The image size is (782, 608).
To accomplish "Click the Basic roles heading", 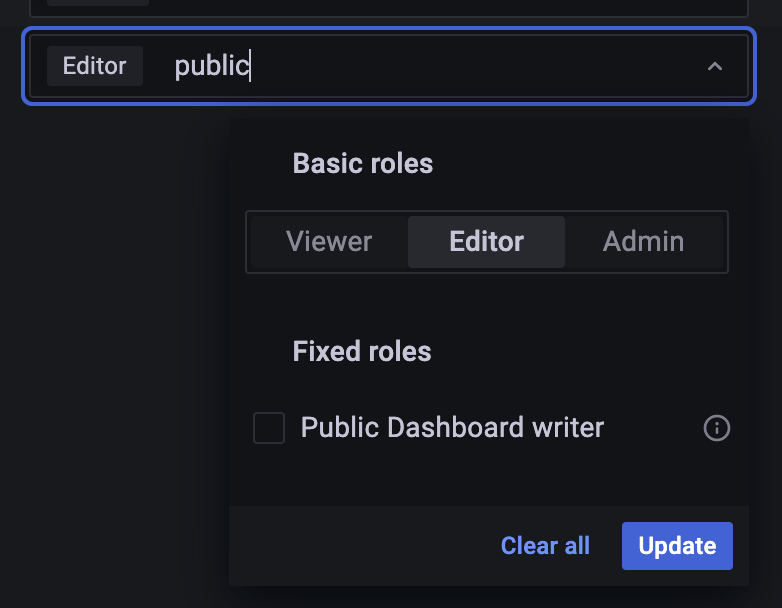I will (362, 164).
